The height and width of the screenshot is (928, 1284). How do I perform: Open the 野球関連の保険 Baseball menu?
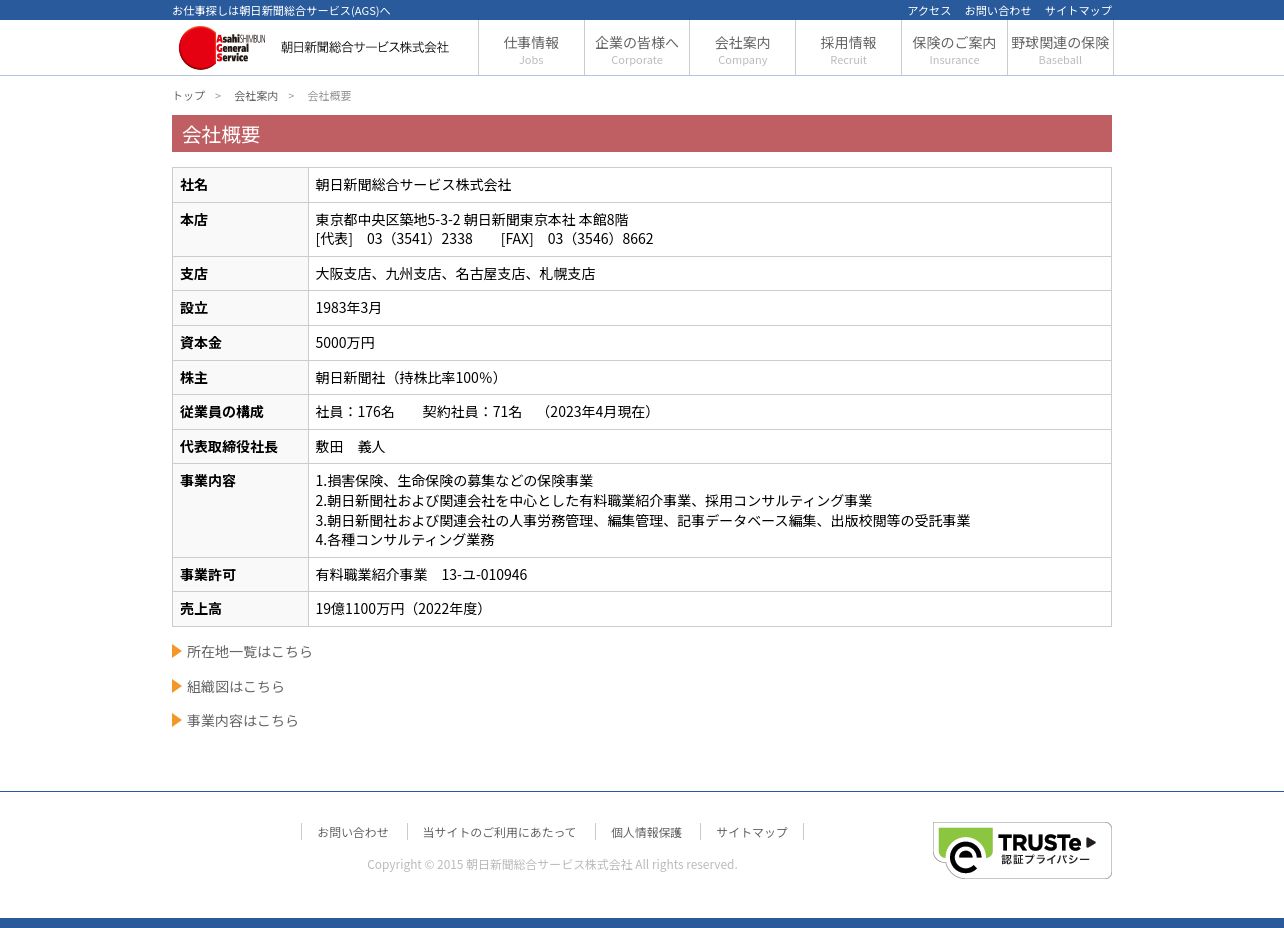click(1060, 48)
